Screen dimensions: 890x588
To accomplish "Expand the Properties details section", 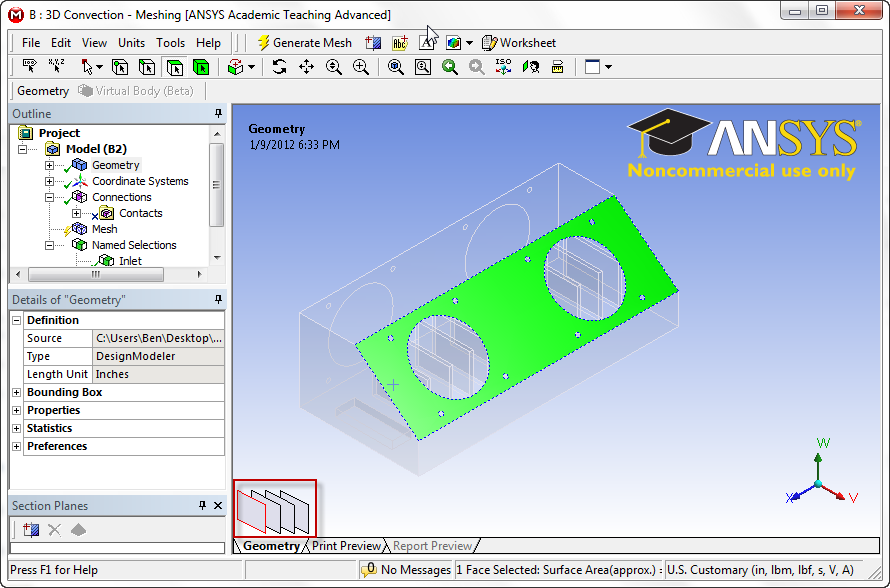I will (16, 410).
